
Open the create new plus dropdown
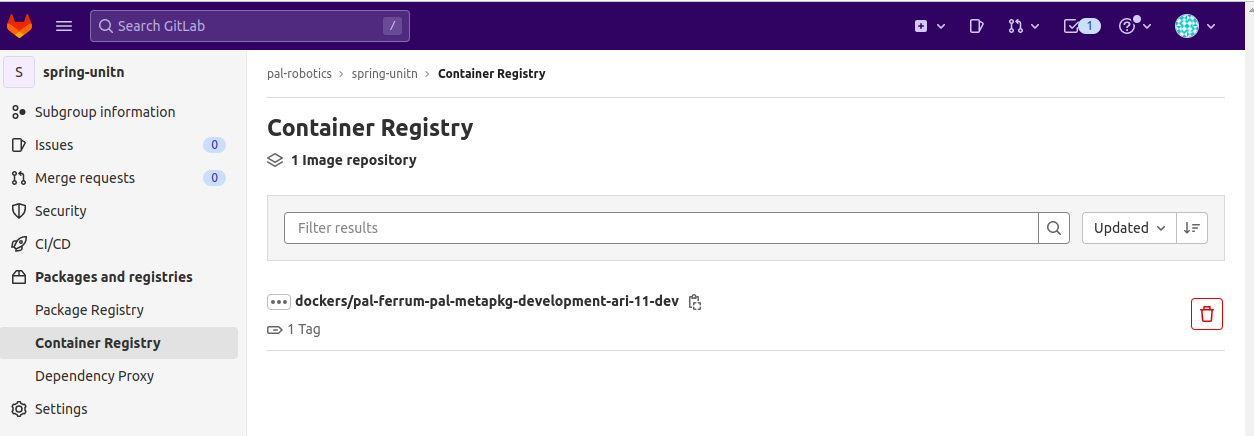(930, 26)
